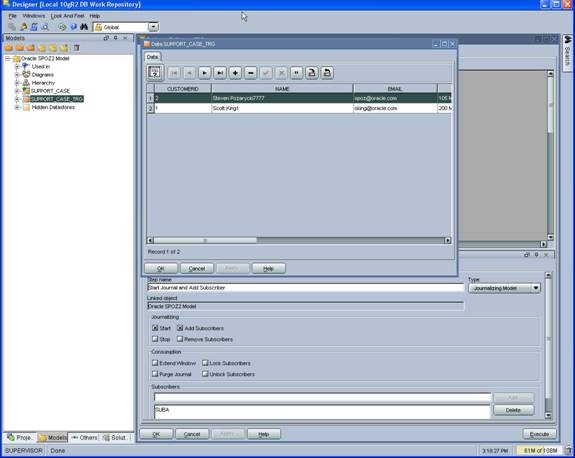Open the SQL query icon in Data window
Image resolution: width=575 pixels, height=458 pixels.
click(155, 72)
